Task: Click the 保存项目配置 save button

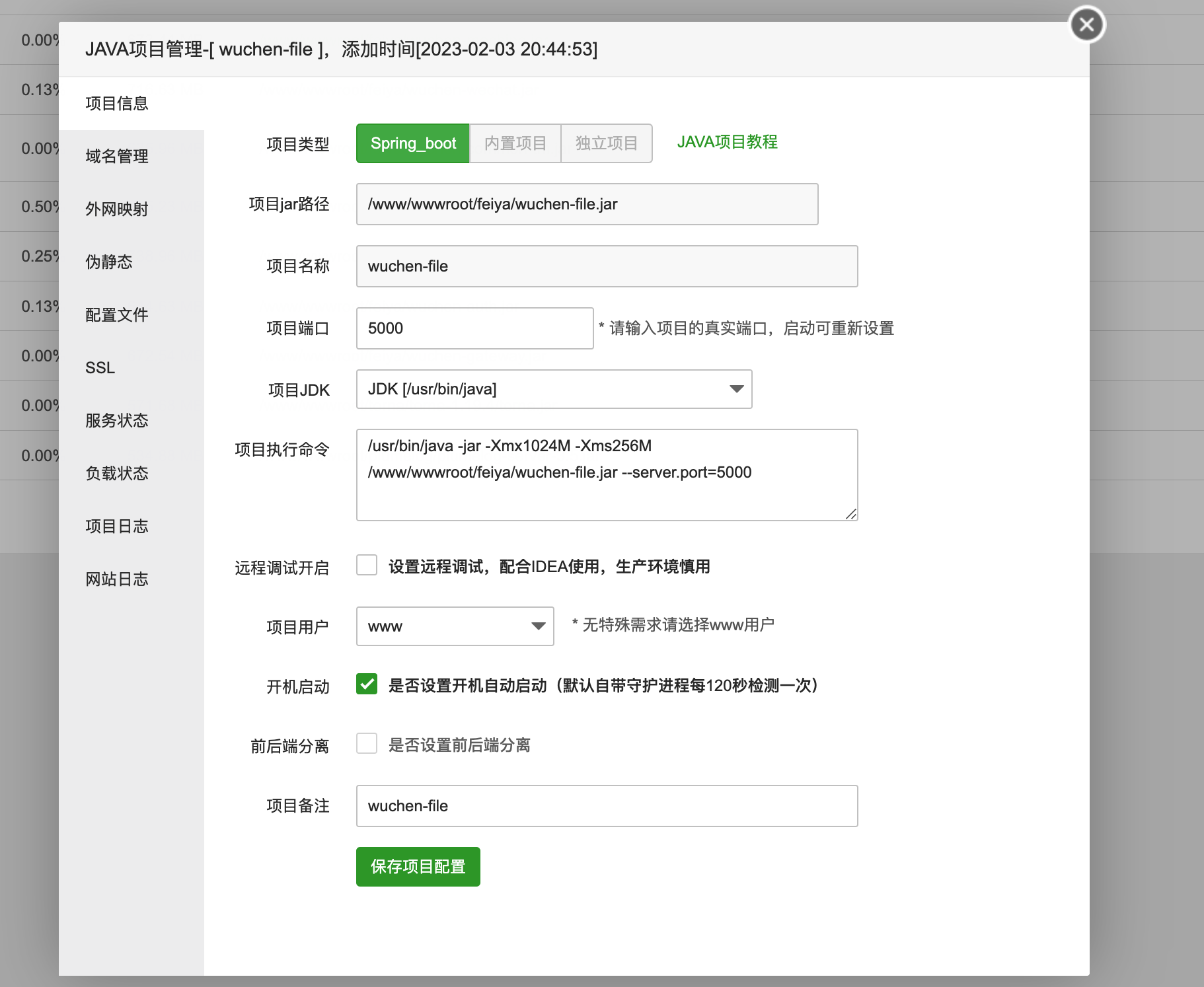Action: [418, 867]
